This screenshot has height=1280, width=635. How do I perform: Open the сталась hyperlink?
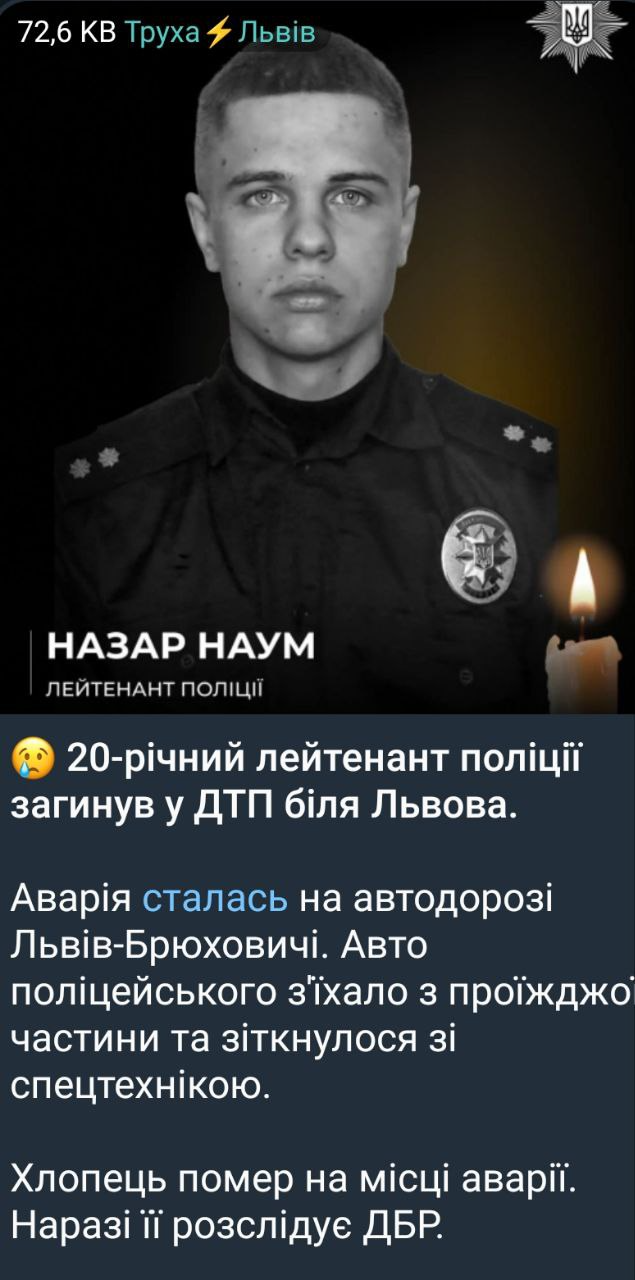216,899
